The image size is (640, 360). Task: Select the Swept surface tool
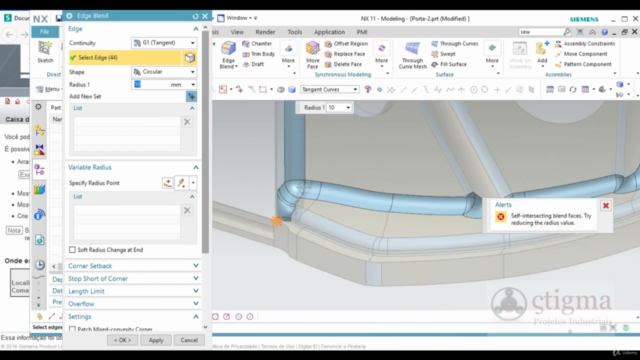click(x=443, y=54)
